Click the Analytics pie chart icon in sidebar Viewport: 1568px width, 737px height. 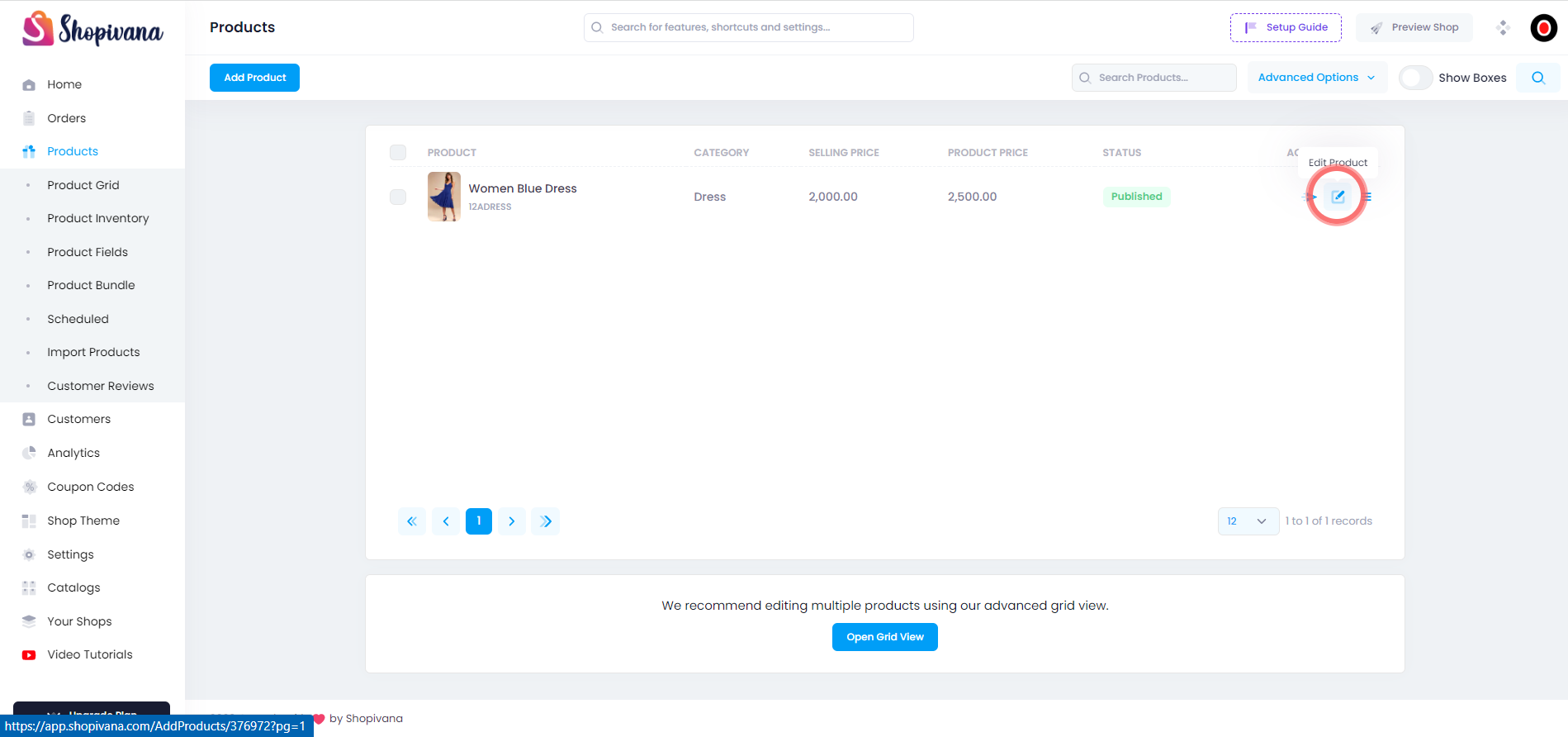pyautogui.click(x=29, y=453)
